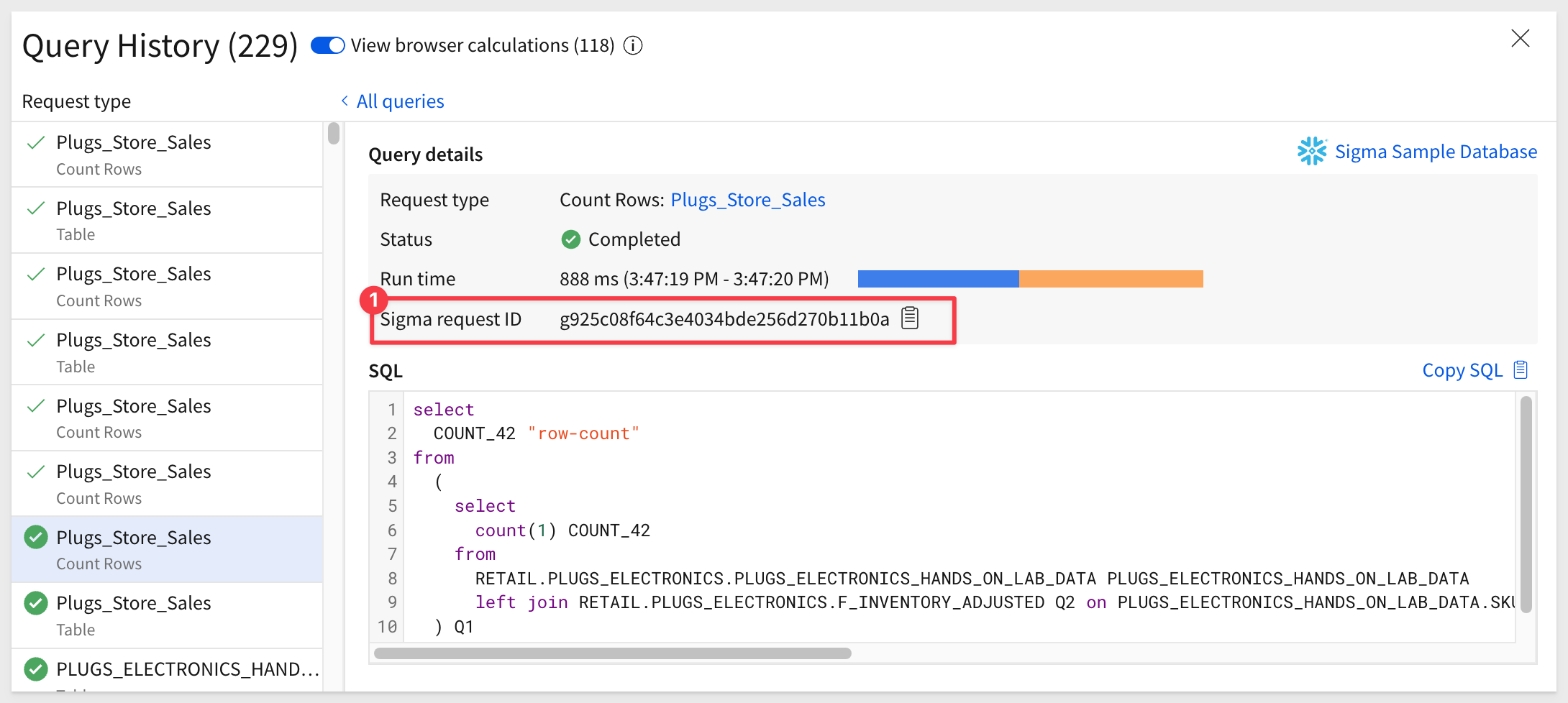Image resolution: width=1568 pixels, height=703 pixels.
Task: Click the Snowflake logo icon
Action: [x=1312, y=151]
